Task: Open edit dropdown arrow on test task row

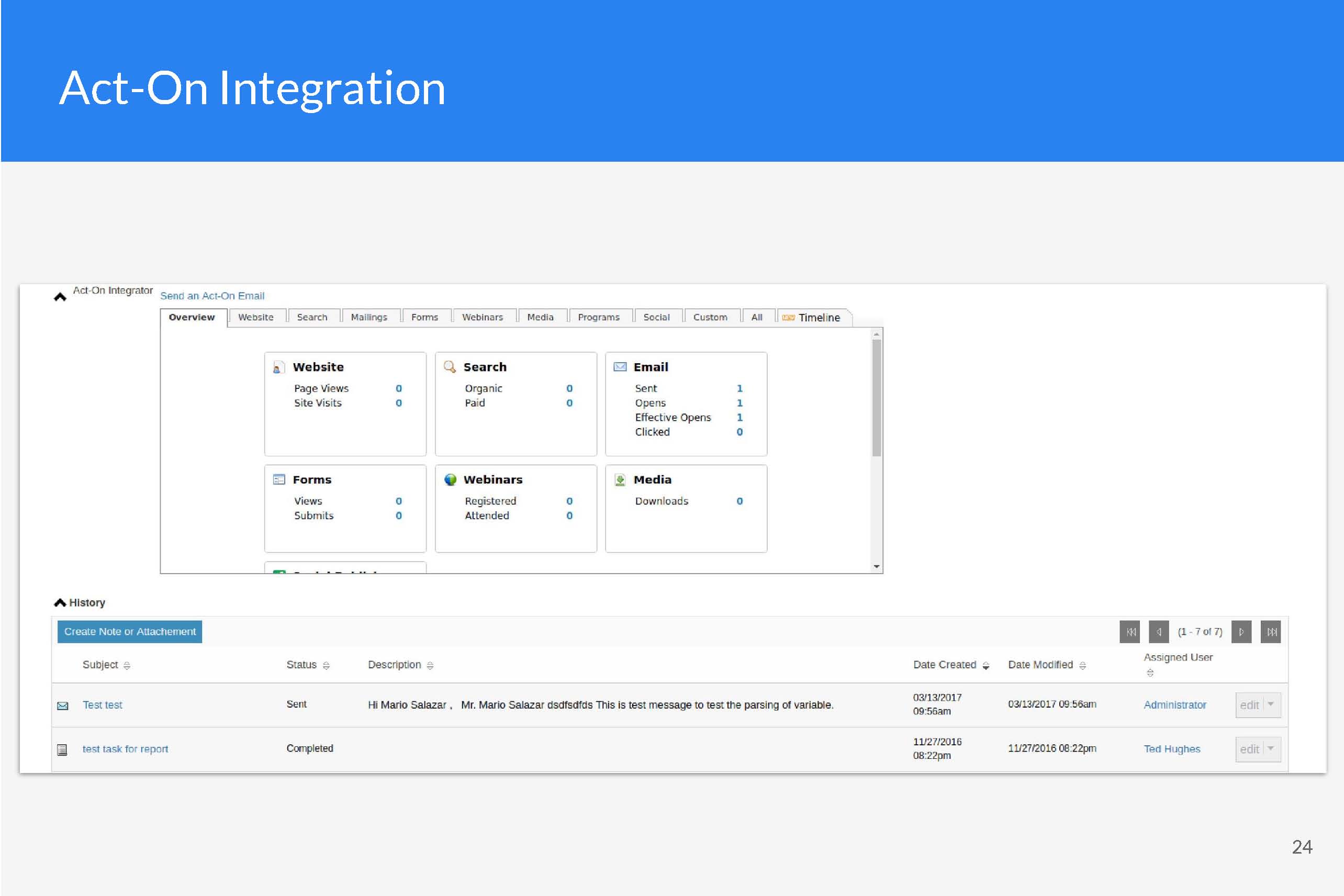Action: pyautogui.click(x=1271, y=748)
